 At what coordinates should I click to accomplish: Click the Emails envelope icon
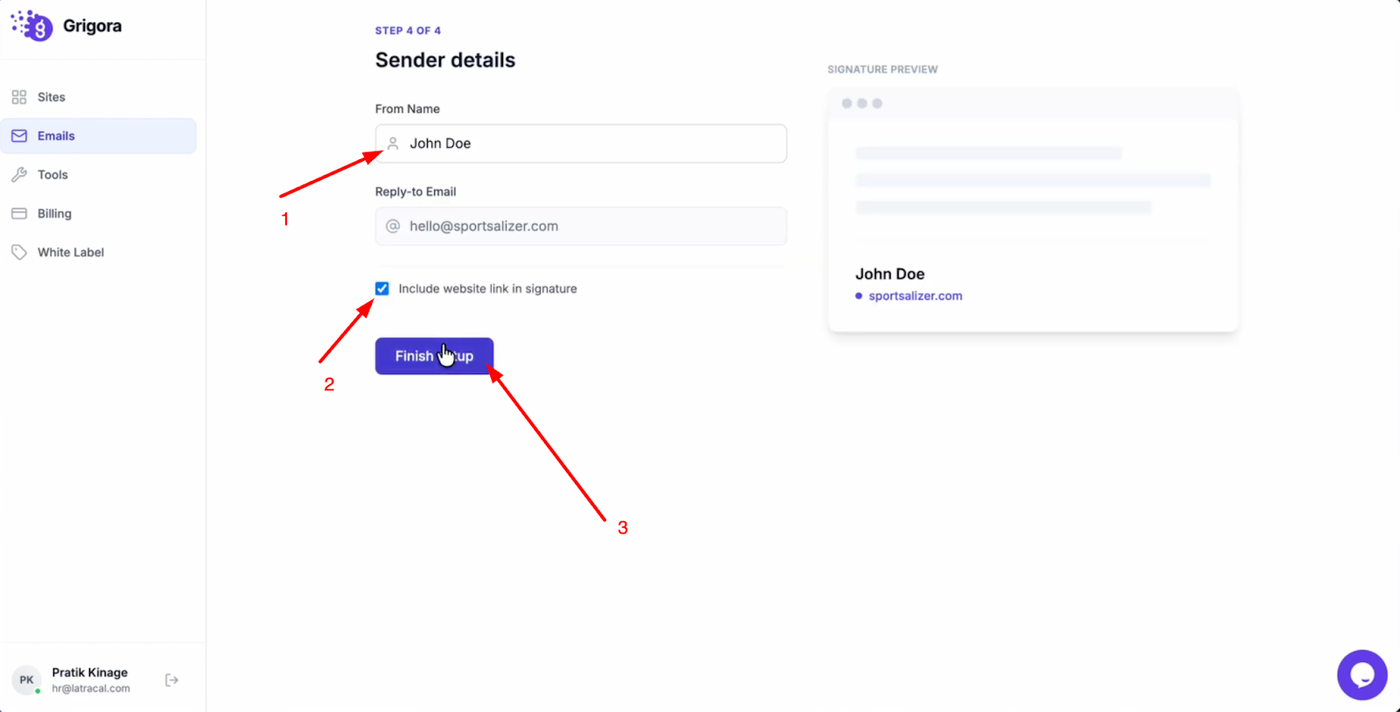pyautogui.click(x=19, y=136)
